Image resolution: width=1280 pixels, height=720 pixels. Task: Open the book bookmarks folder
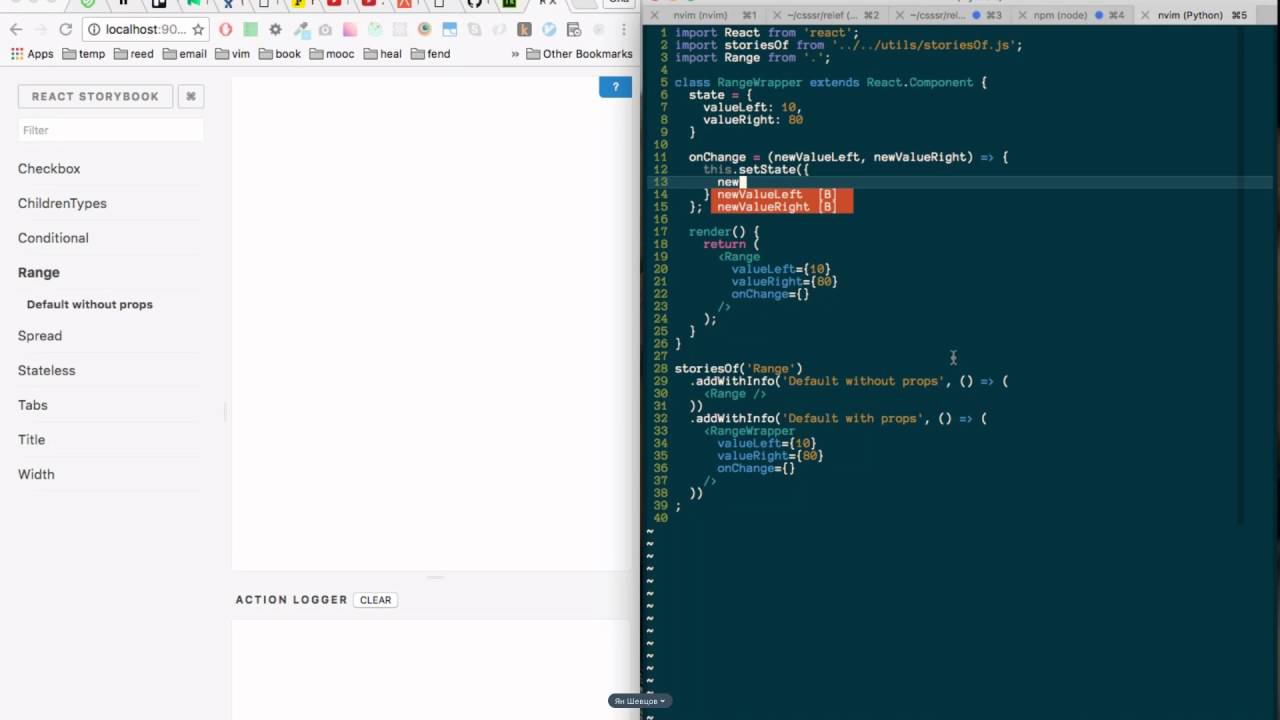[x=280, y=54]
